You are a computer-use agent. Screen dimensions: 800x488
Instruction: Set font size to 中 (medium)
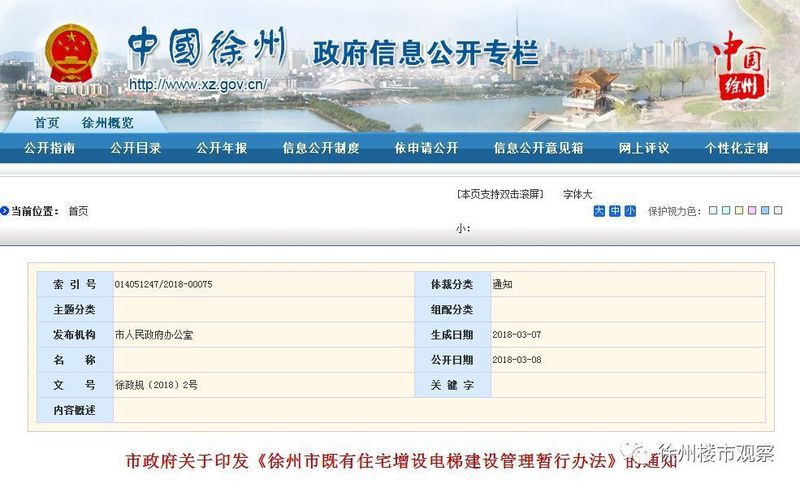[615, 211]
